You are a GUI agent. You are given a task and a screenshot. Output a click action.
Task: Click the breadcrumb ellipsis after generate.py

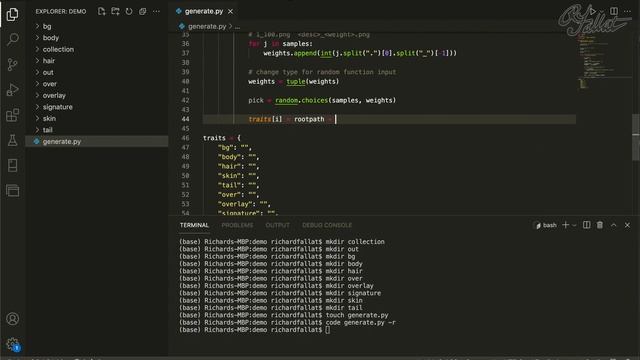[x=237, y=26]
